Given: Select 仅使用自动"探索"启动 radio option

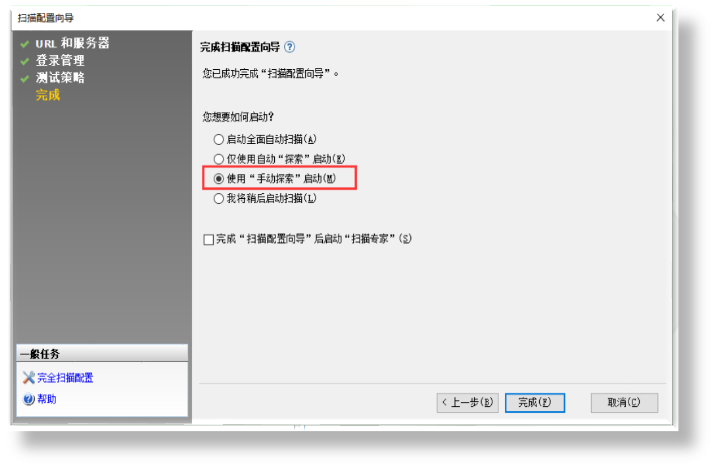Looking at the screenshot, I should [x=219, y=159].
